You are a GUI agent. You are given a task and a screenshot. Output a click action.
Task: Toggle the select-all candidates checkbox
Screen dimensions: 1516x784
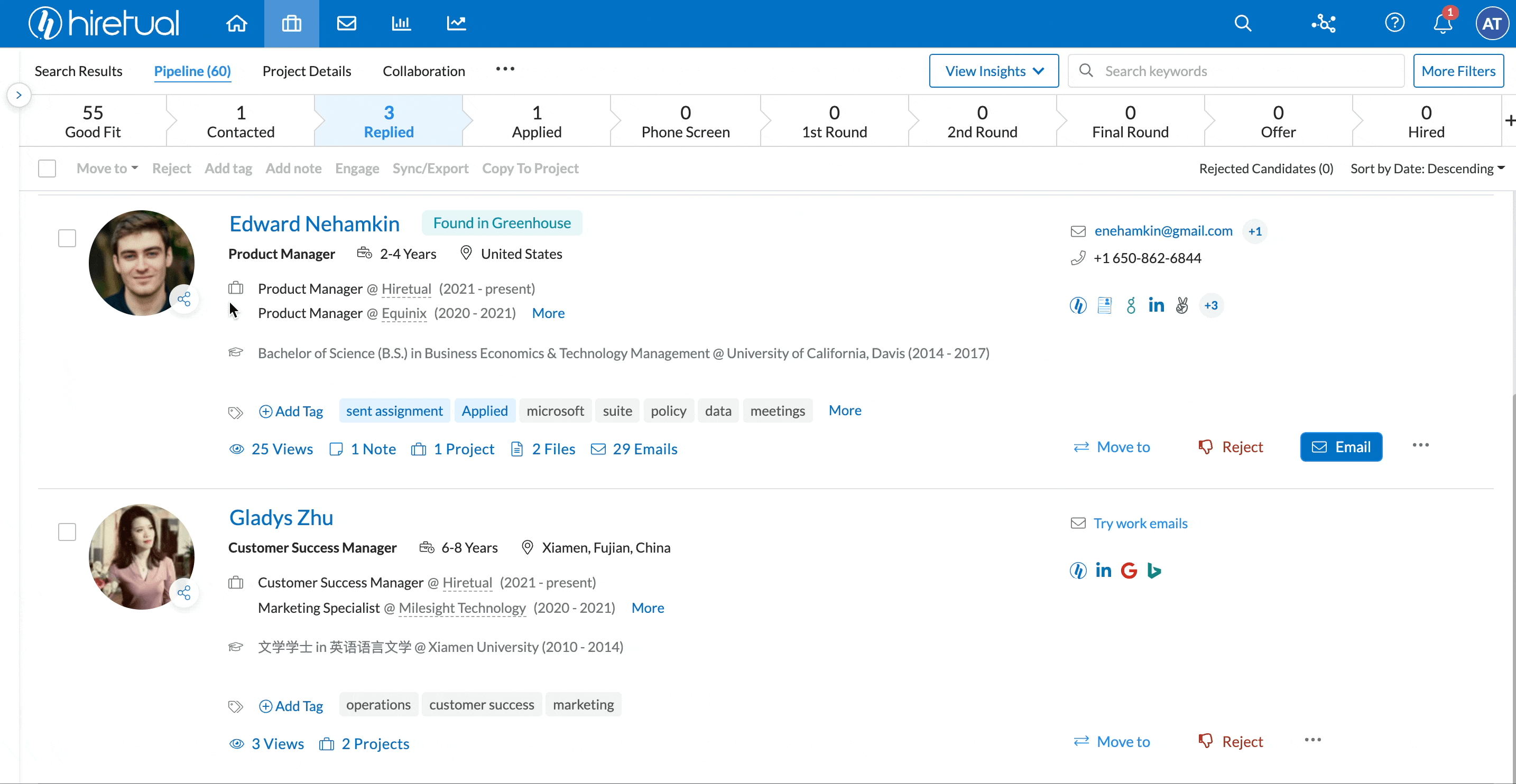pyautogui.click(x=47, y=168)
